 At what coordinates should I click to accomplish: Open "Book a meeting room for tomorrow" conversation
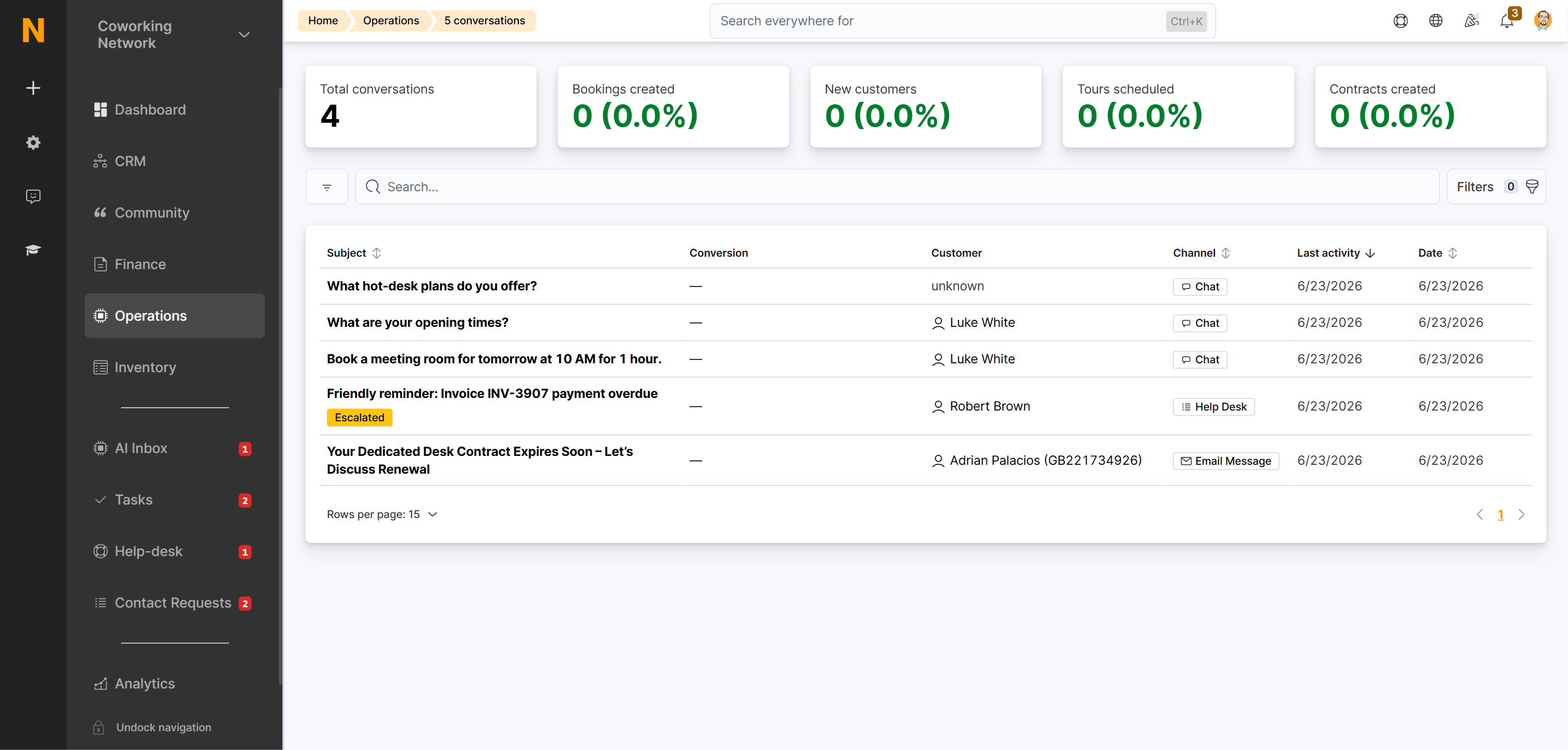pos(494,359)
